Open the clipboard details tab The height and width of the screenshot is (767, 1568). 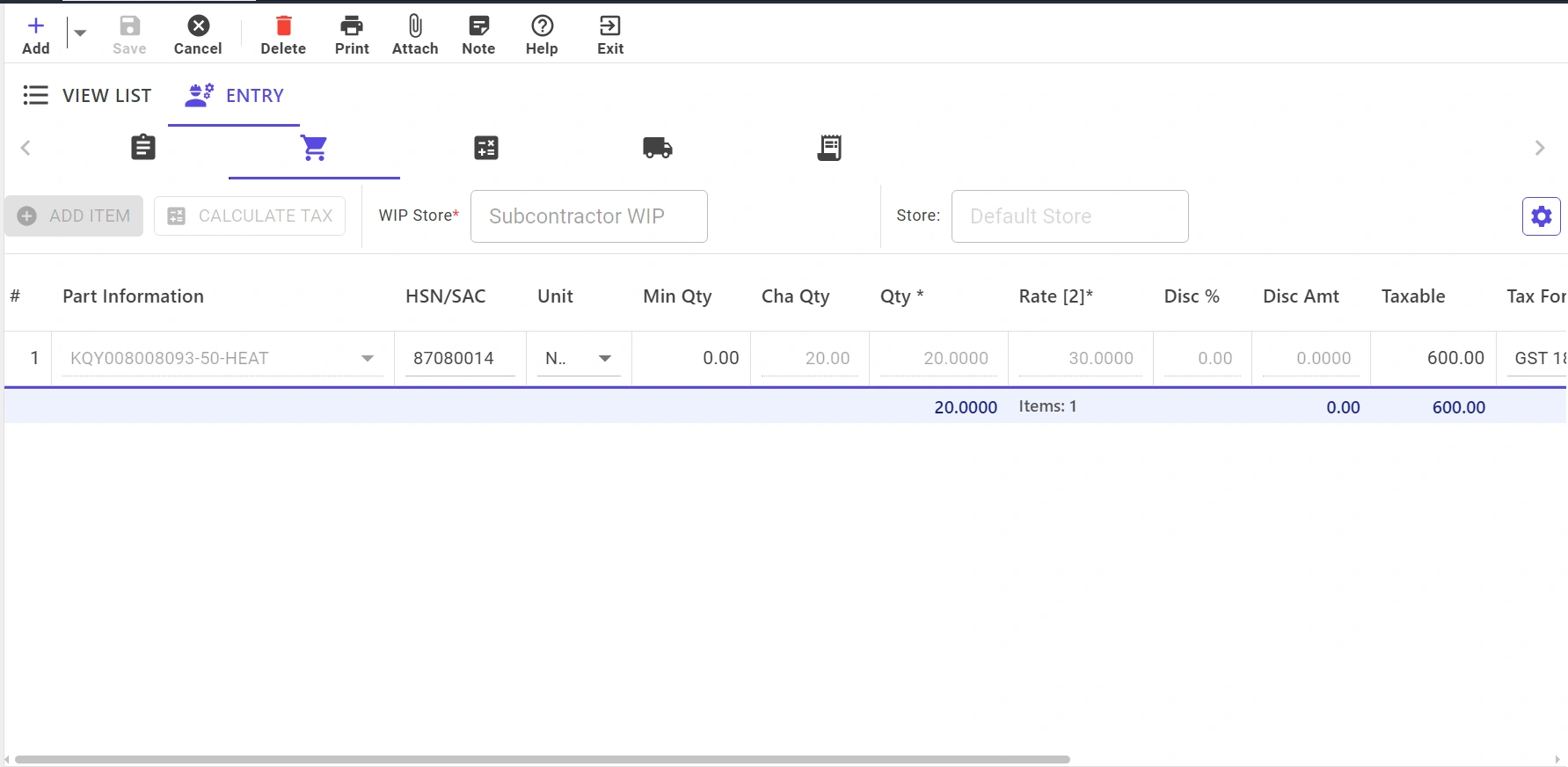click(x=143, y=148)
